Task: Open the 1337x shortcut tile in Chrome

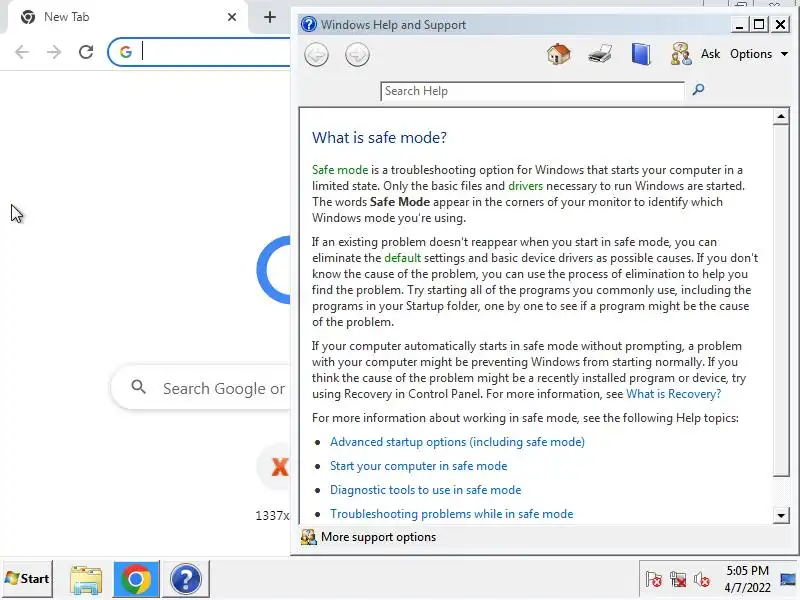Action: tap(273, 482)
